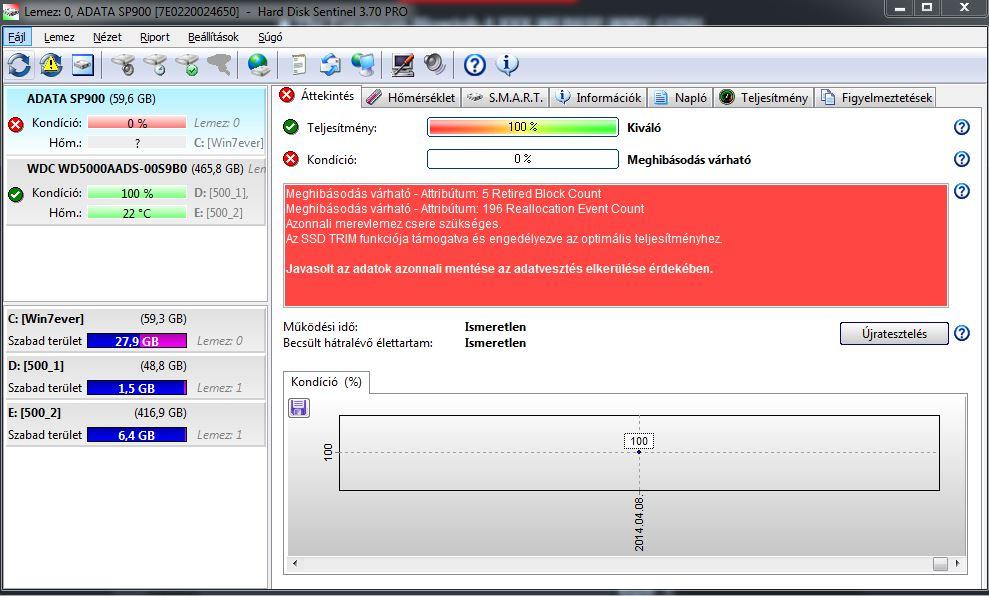Click the chart horizontal scrollbar thumb

click(x=940, y=563)
